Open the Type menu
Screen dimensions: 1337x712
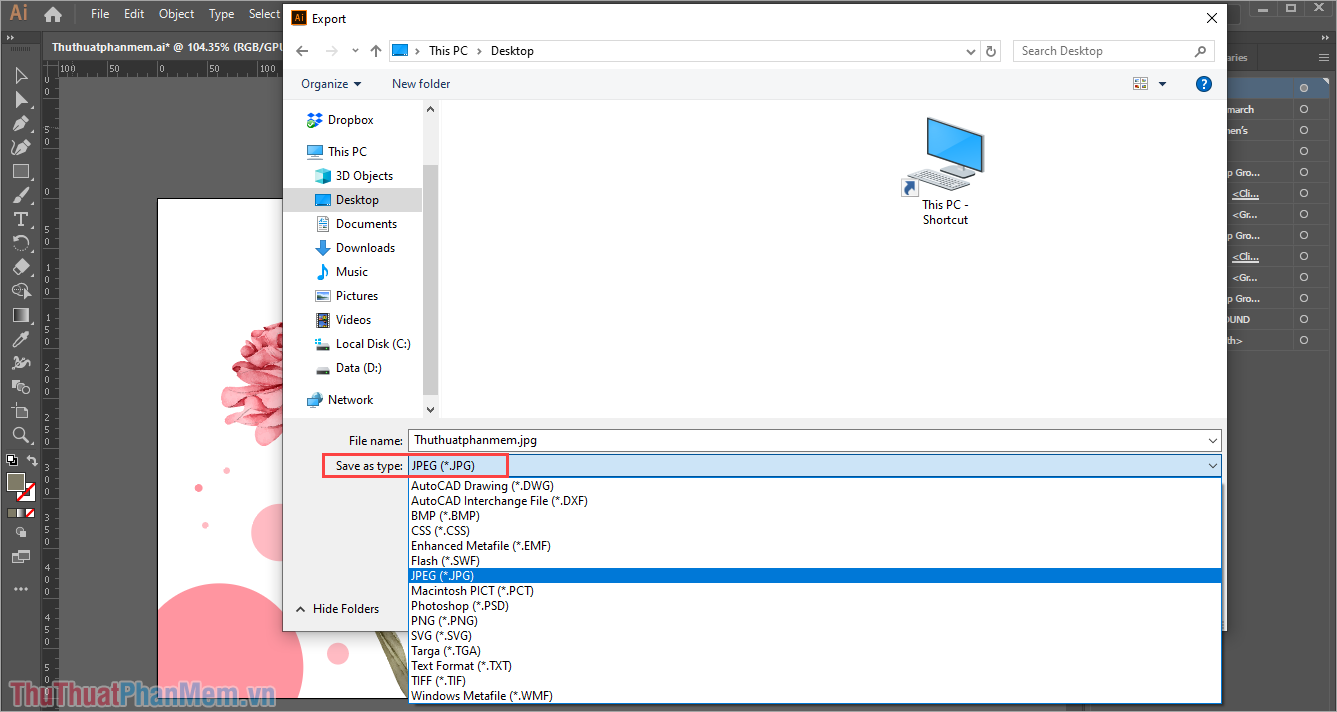tap(221, 14)
